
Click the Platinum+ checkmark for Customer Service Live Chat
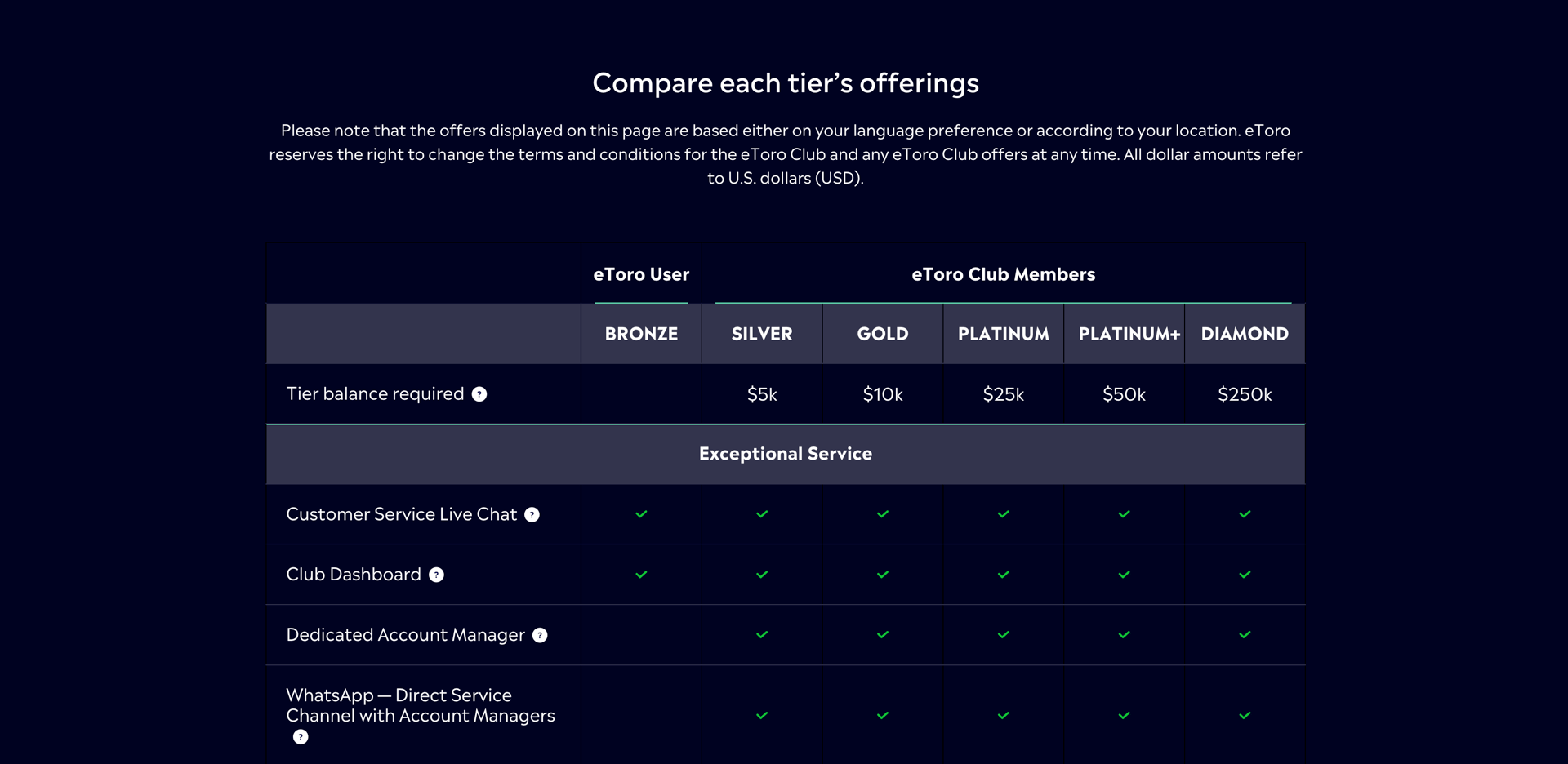tap(1125, 514)
